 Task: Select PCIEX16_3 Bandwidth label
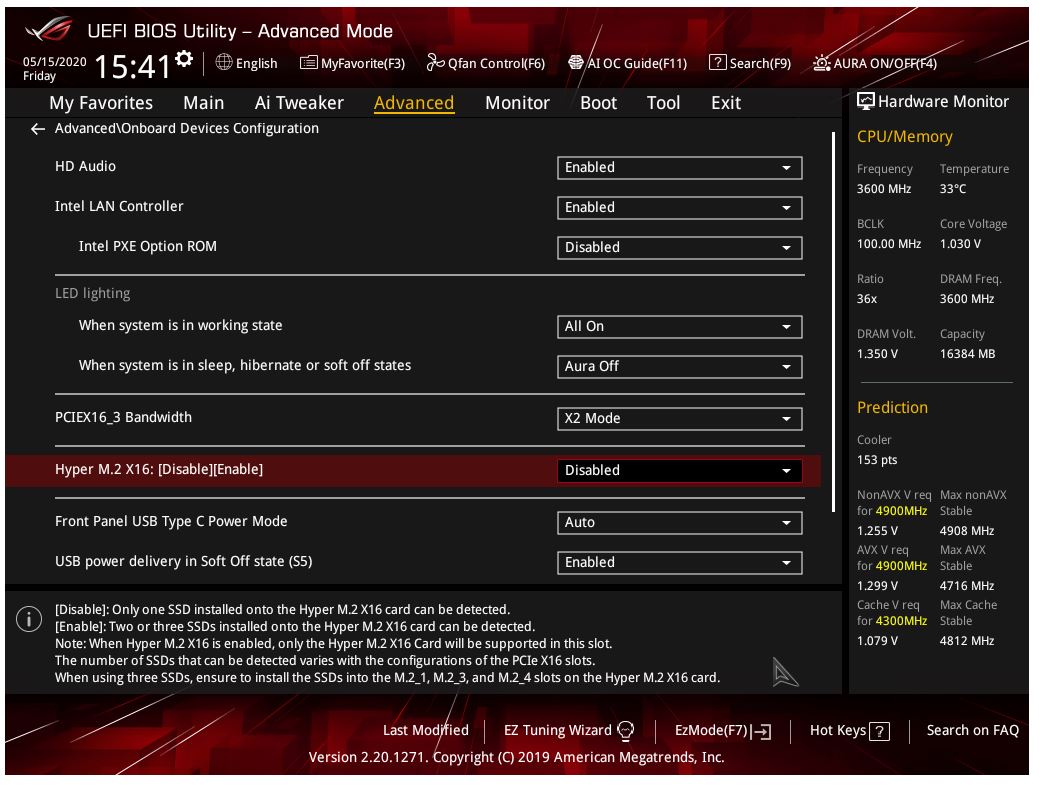123,417
